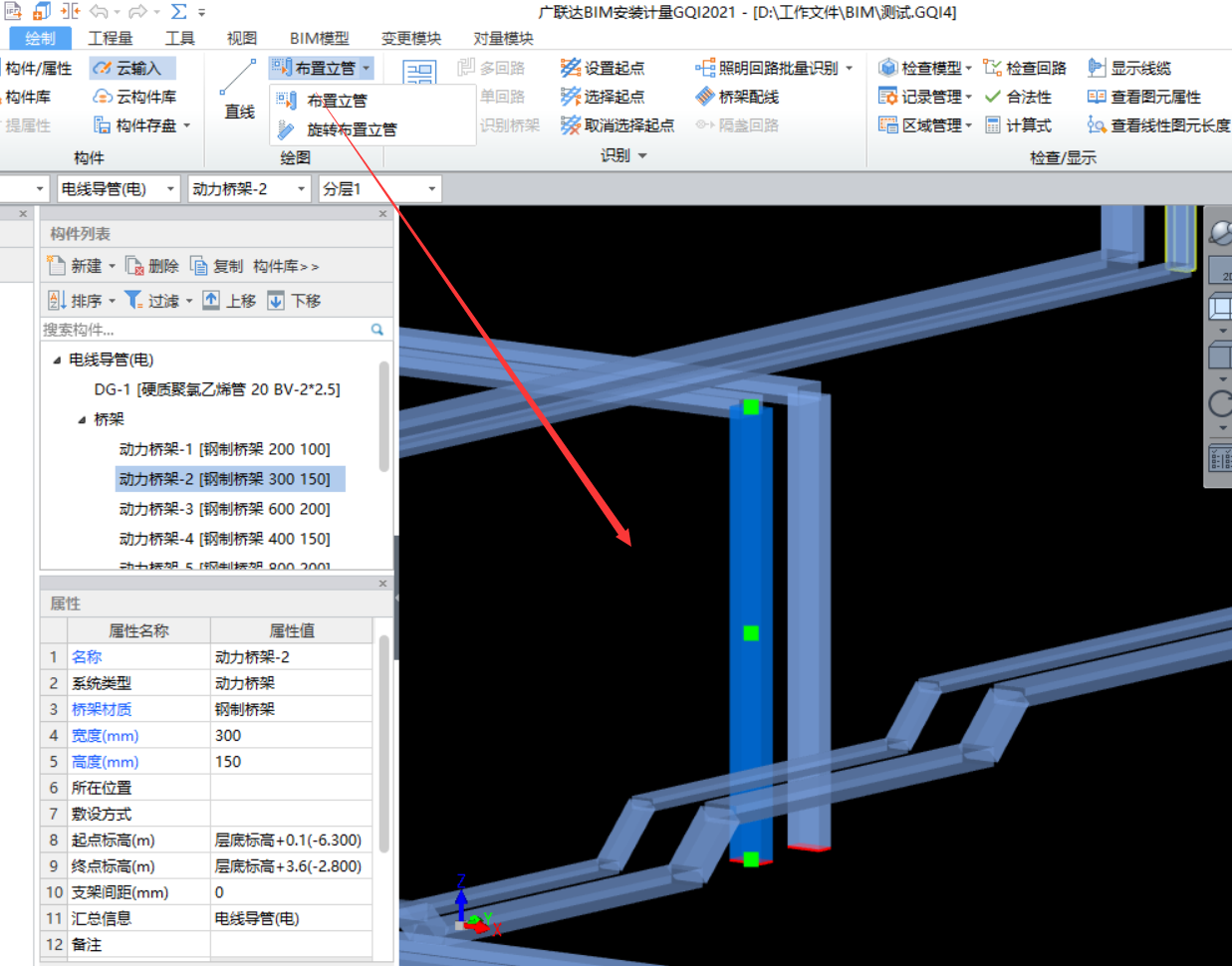Click 取消选择起点 tool
Viewport: 1232px width, 966px height.
(x=617, y=125)
